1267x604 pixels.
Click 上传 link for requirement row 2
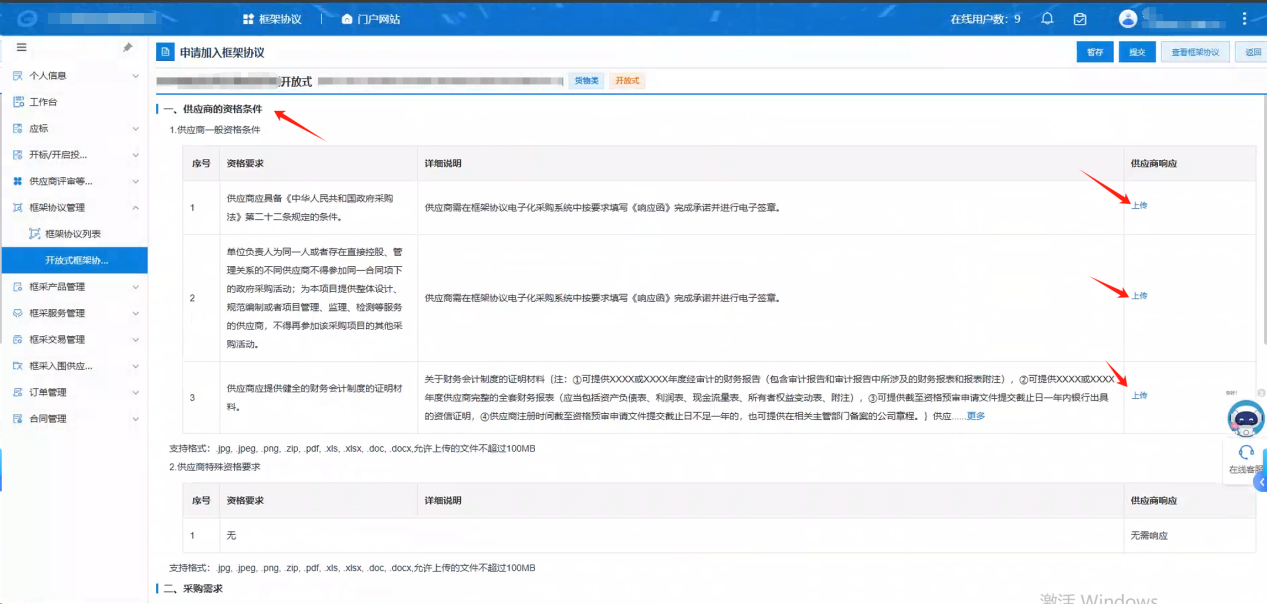1139,295
